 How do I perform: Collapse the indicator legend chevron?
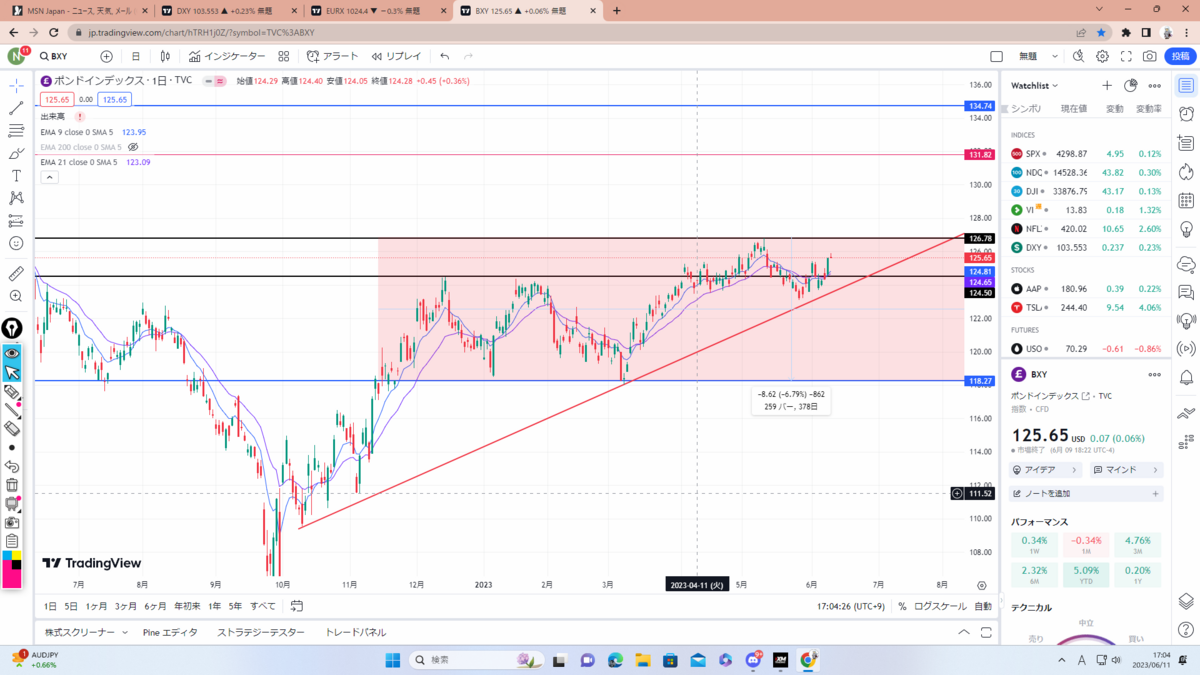point(49,177)
